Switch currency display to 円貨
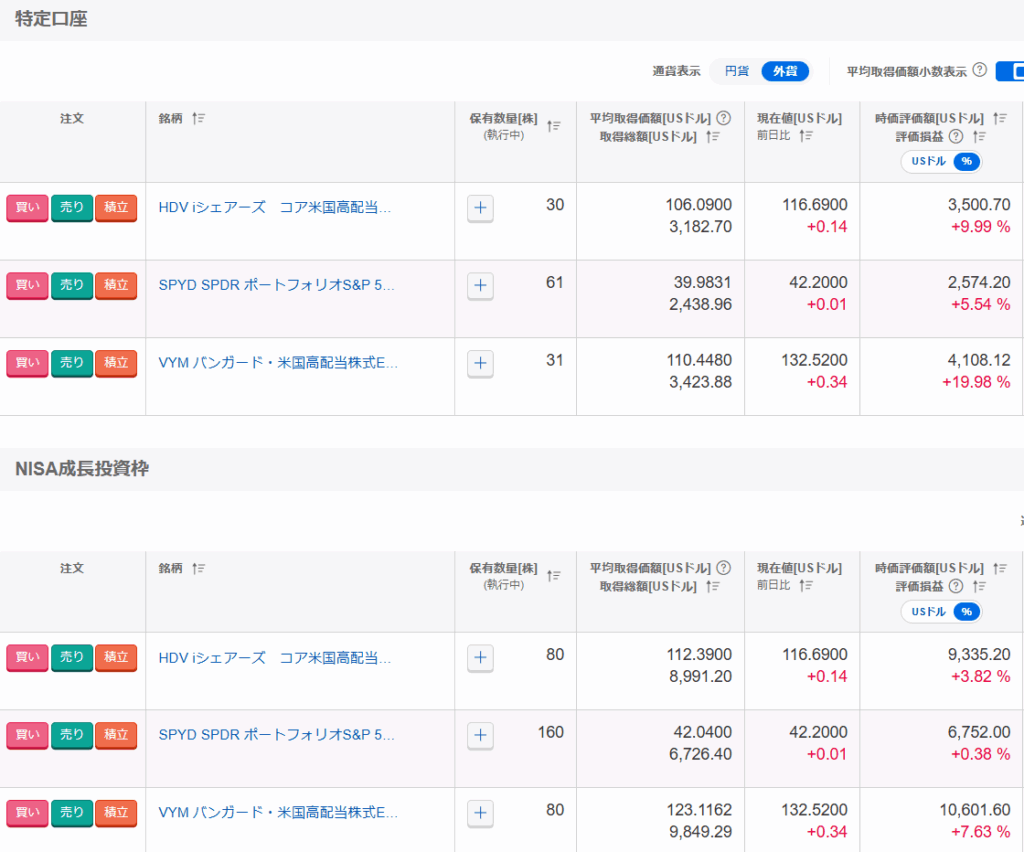1024x852 pixels. (x=737, y=71)
